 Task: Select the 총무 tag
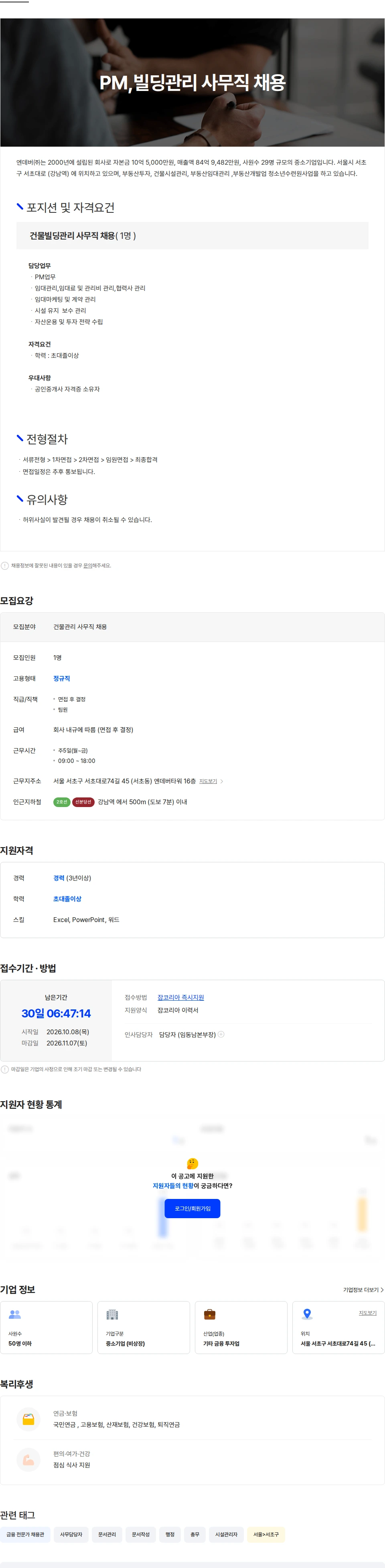pos(195,1534)
